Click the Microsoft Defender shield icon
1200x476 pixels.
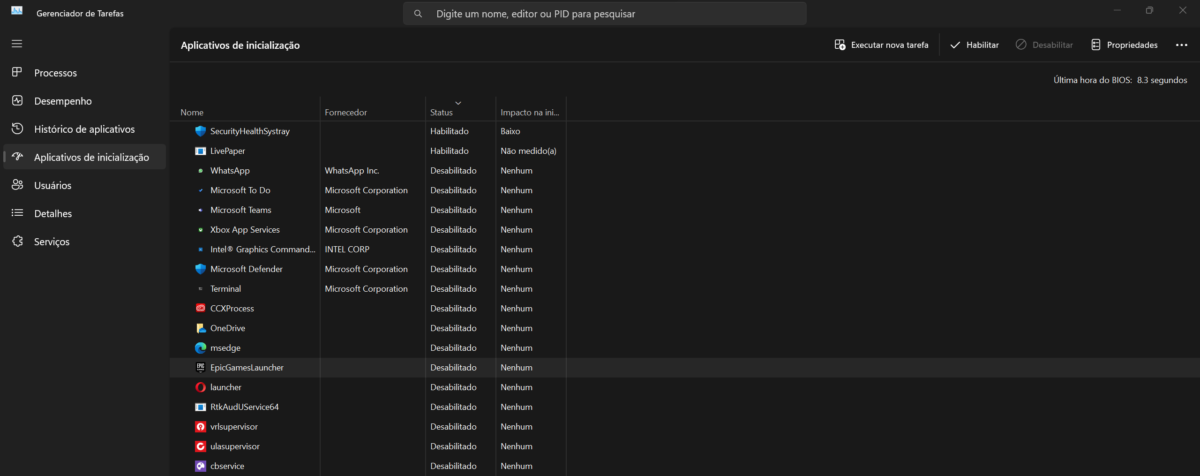point(200,269)
